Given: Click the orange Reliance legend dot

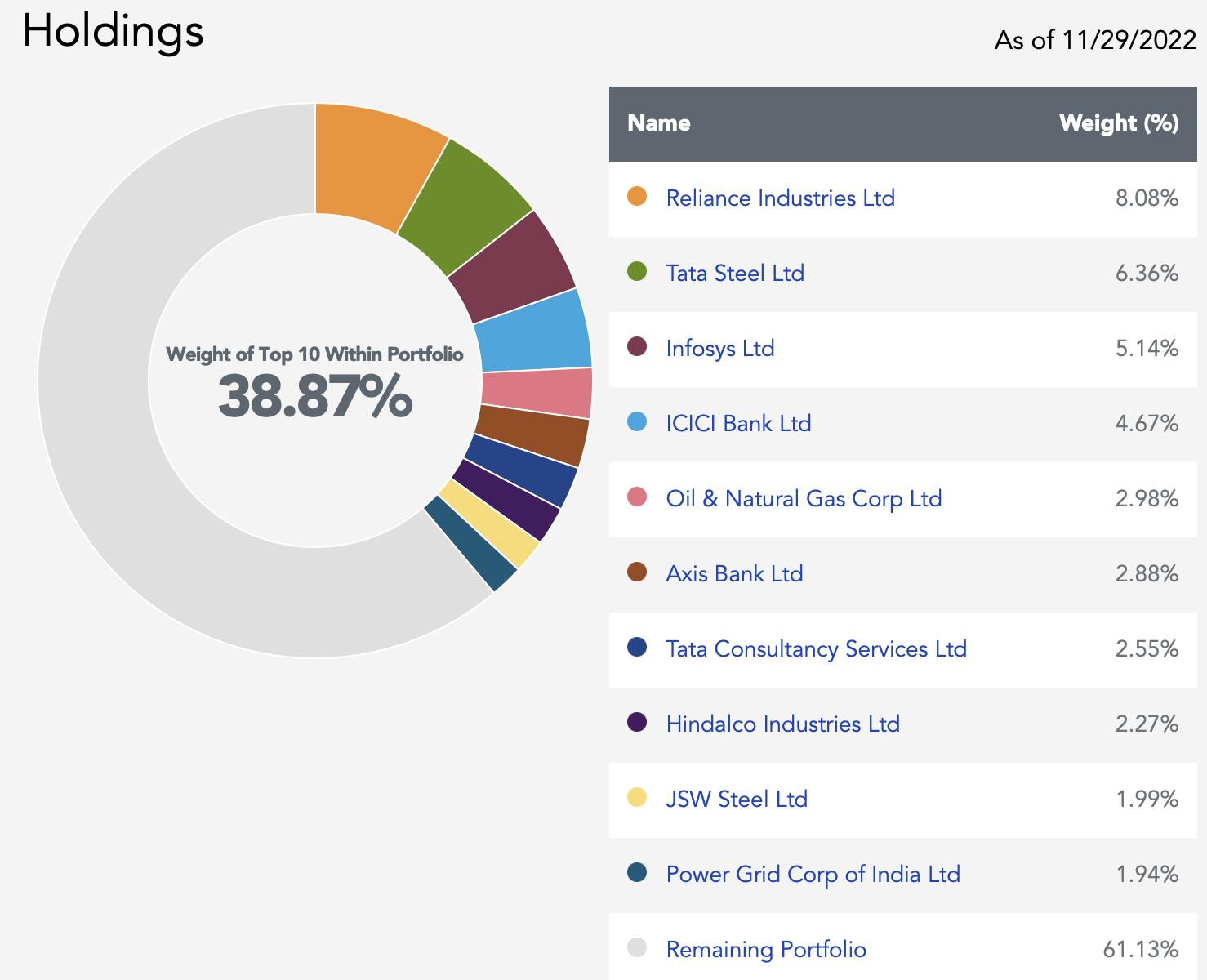Looking at the screenshot, I should pos(637,197).
